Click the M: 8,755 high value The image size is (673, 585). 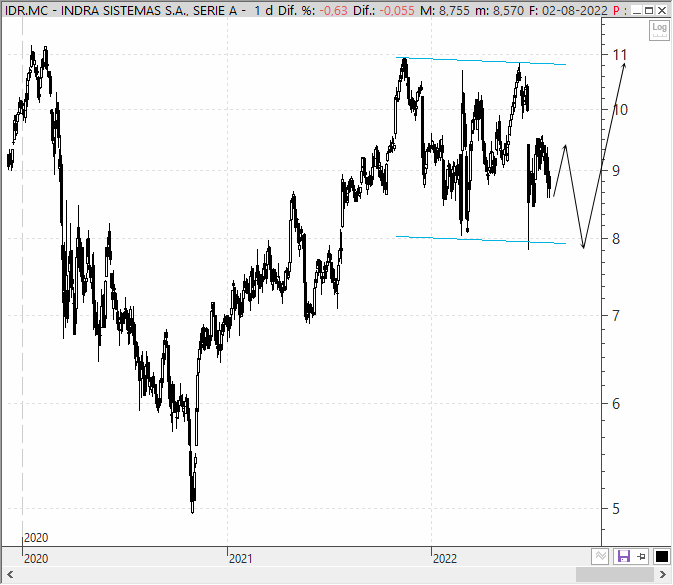pos(445,10)
